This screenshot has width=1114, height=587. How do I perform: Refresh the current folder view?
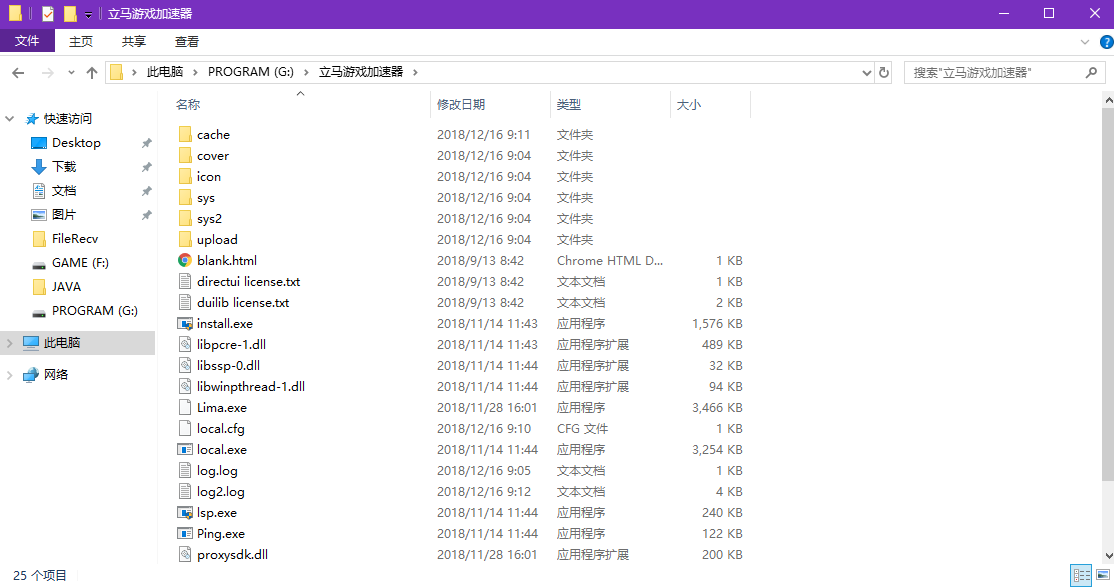[x=884, y=72]
